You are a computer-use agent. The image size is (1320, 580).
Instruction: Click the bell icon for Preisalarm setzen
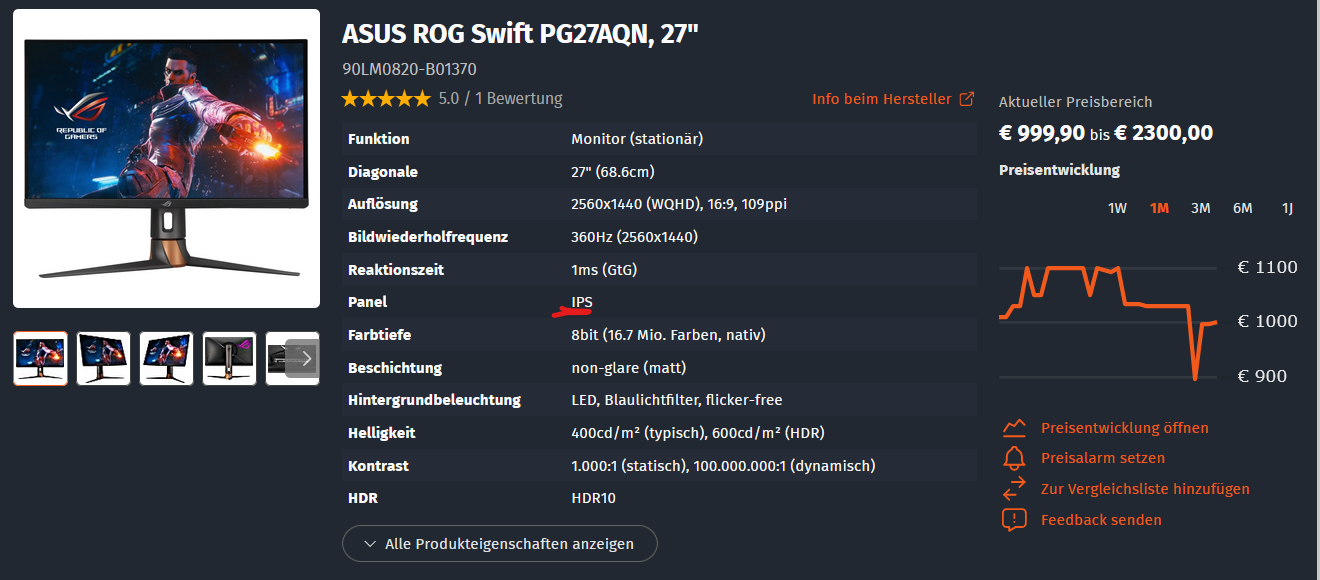point(1014,458)
